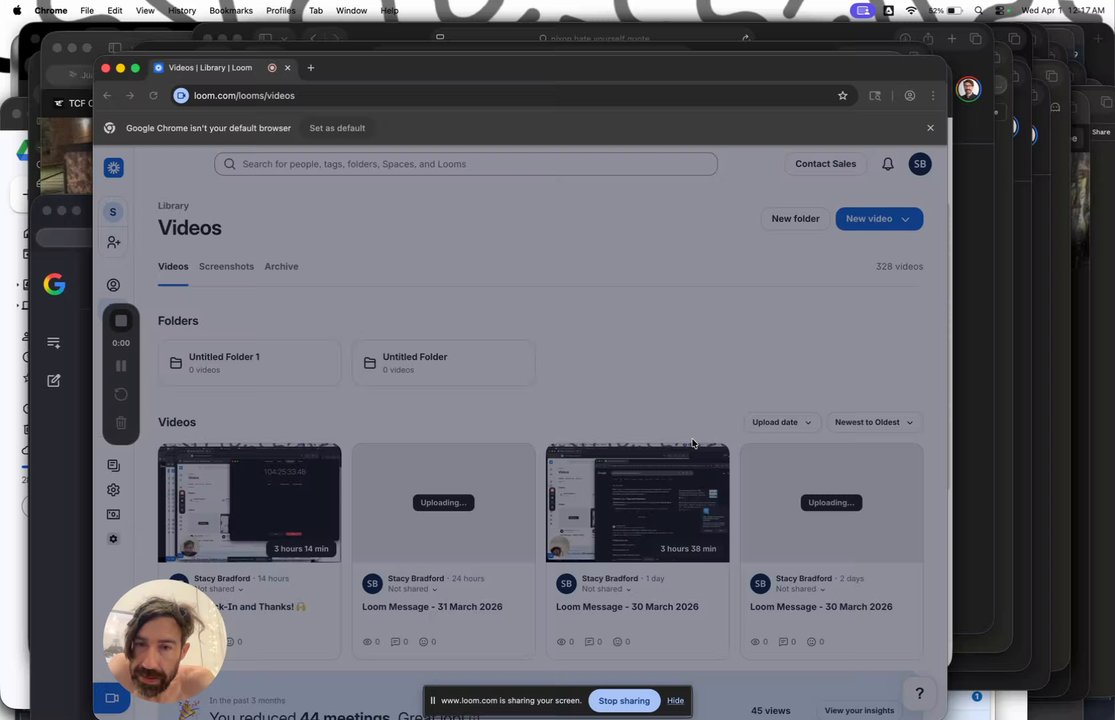Screen dimensions: 1115x720
Task: Reload the Loom page
Action: coord(153,95)
